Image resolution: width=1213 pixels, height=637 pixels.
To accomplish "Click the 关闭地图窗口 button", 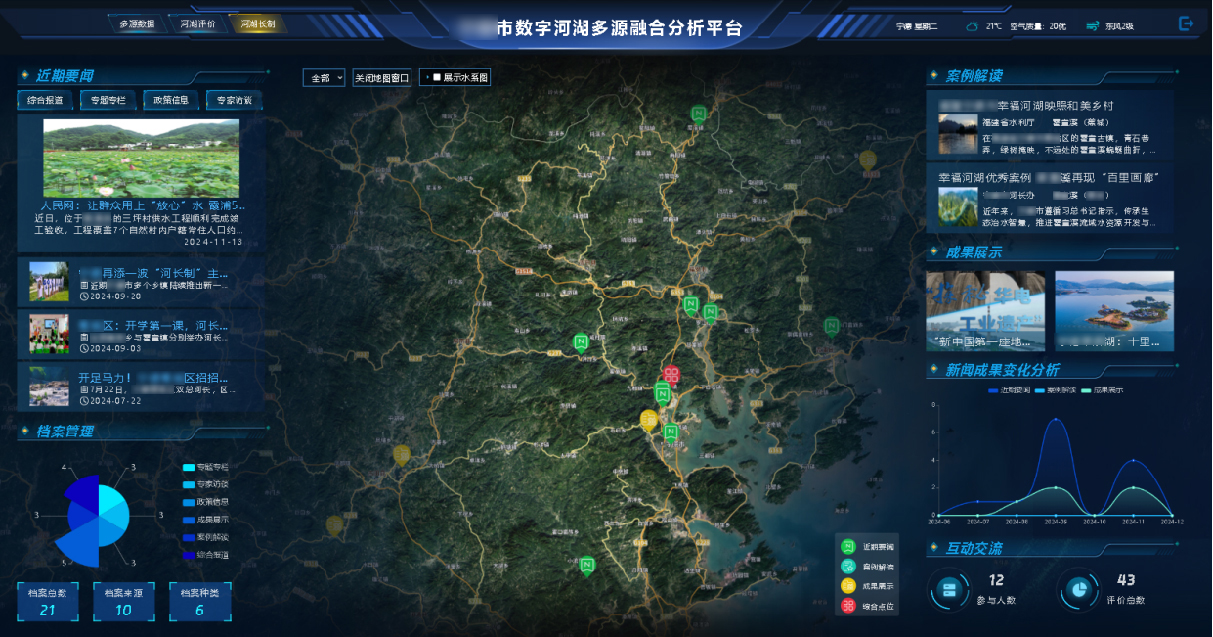I will pyautogui.click(x=382, y=77).
